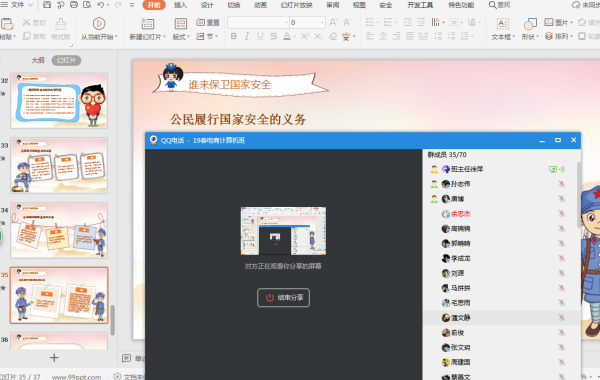Apply underline formatting icon

[260, 36]
